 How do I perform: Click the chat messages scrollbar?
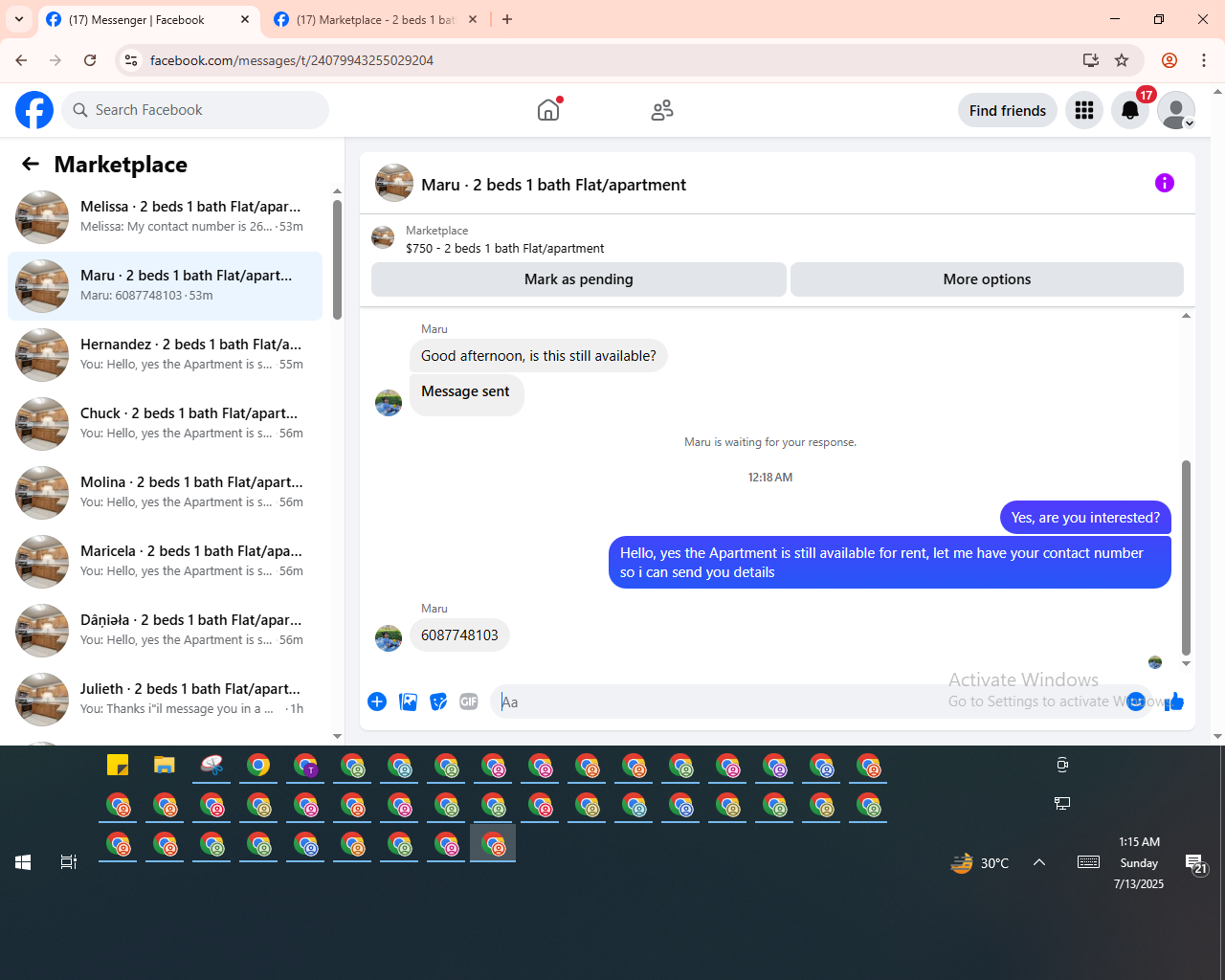pyautogui.click(x=1186, y=557)
